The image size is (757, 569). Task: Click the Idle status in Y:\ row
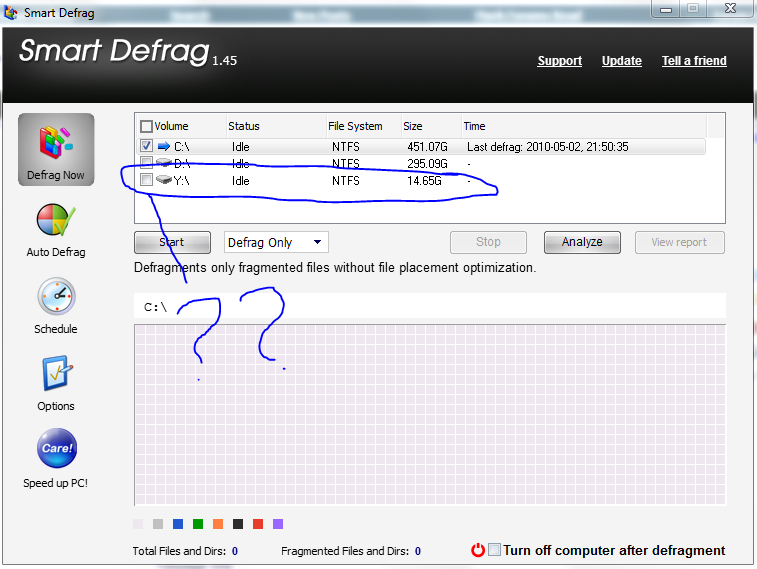[240, 181]
